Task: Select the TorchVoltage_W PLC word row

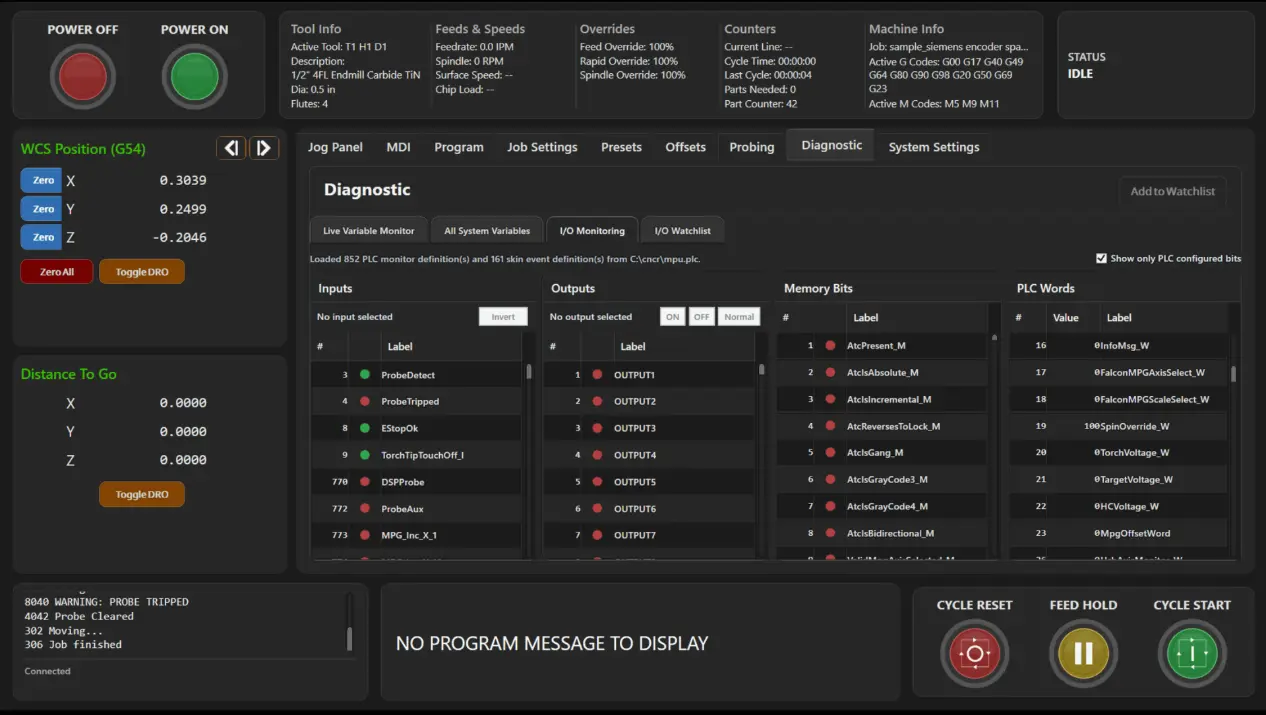Action: click(1118, 452)
